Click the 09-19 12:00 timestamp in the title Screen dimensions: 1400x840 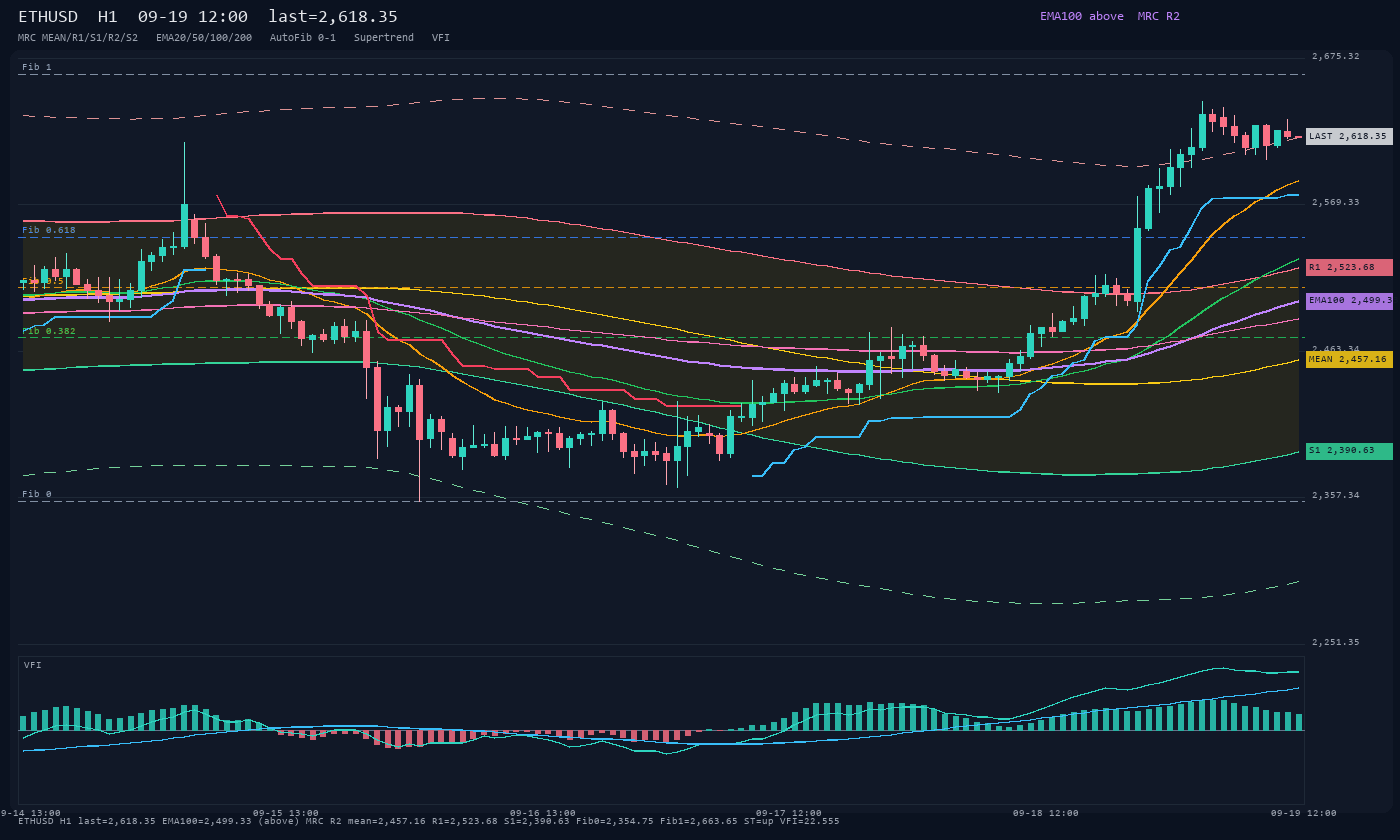[193, 17]
